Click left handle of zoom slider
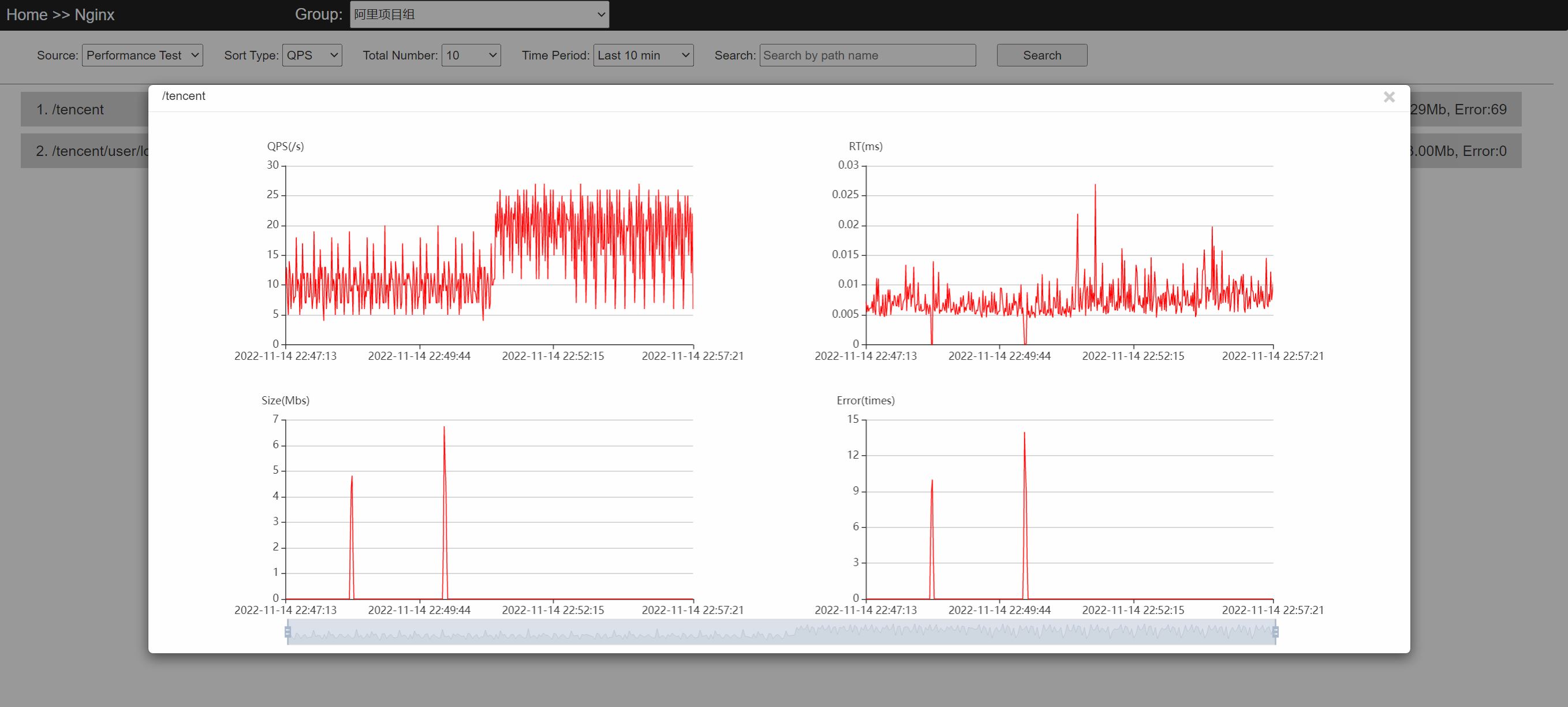Screen dimensions: 1568x707 288,631
